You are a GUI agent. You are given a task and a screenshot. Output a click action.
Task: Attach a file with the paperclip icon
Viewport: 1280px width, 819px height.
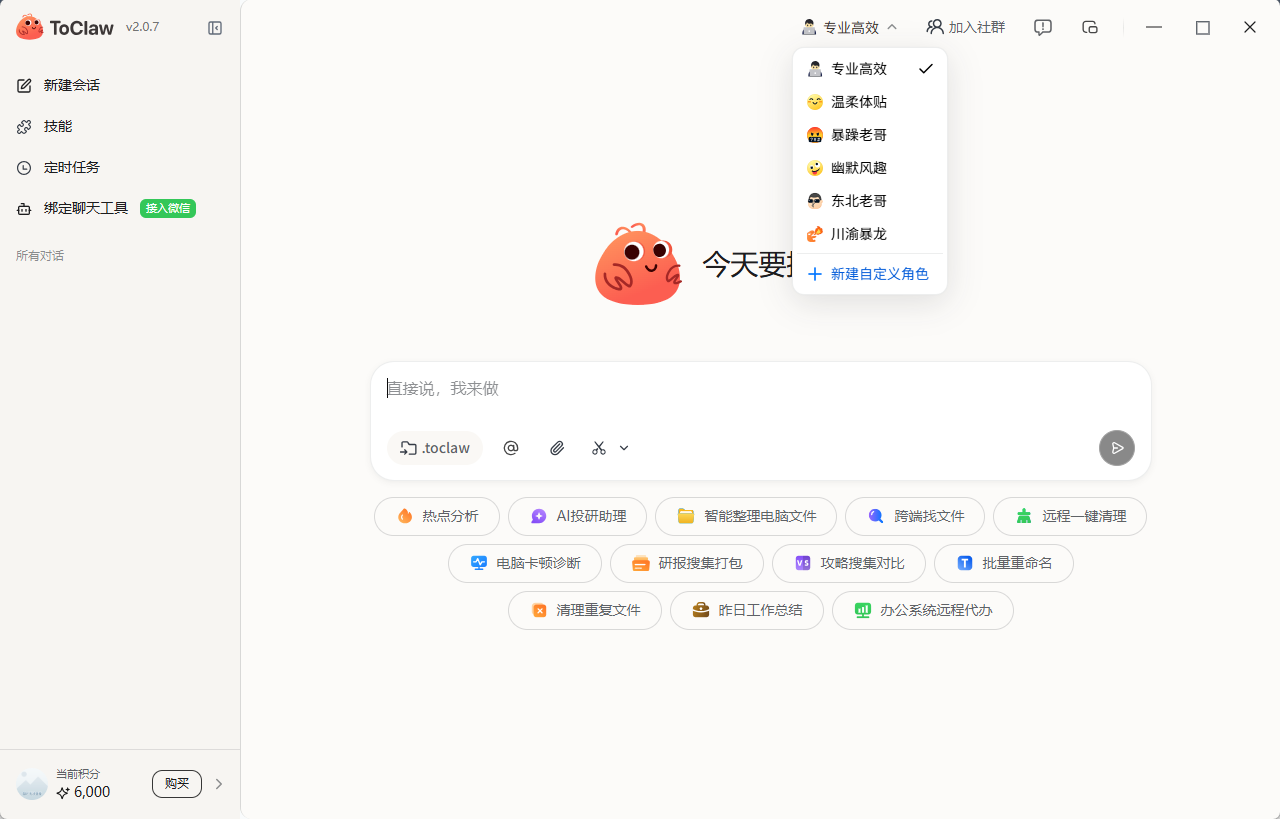click(557, 447)
